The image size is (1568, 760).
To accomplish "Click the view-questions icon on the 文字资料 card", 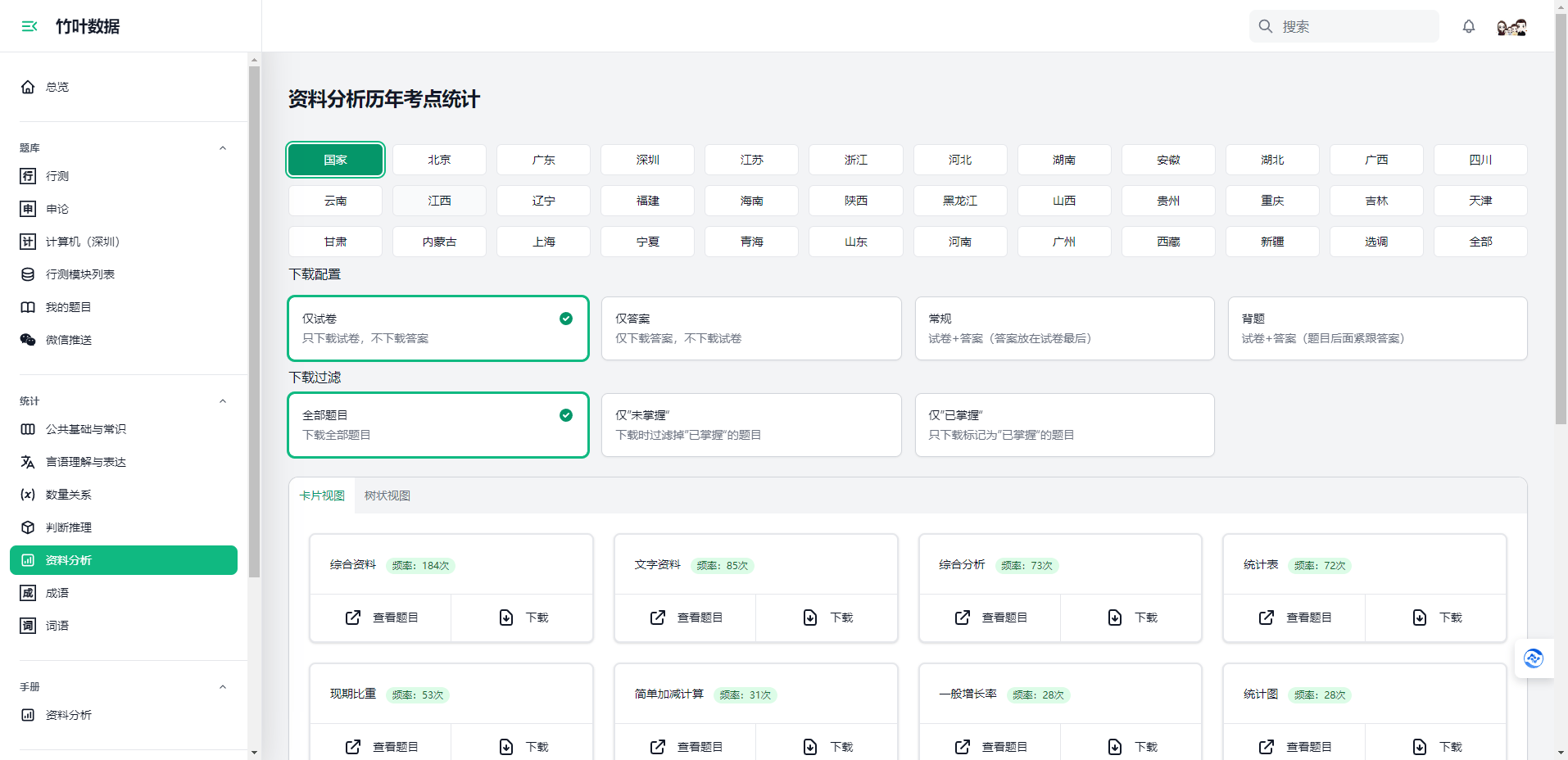I will coord(658,617).
